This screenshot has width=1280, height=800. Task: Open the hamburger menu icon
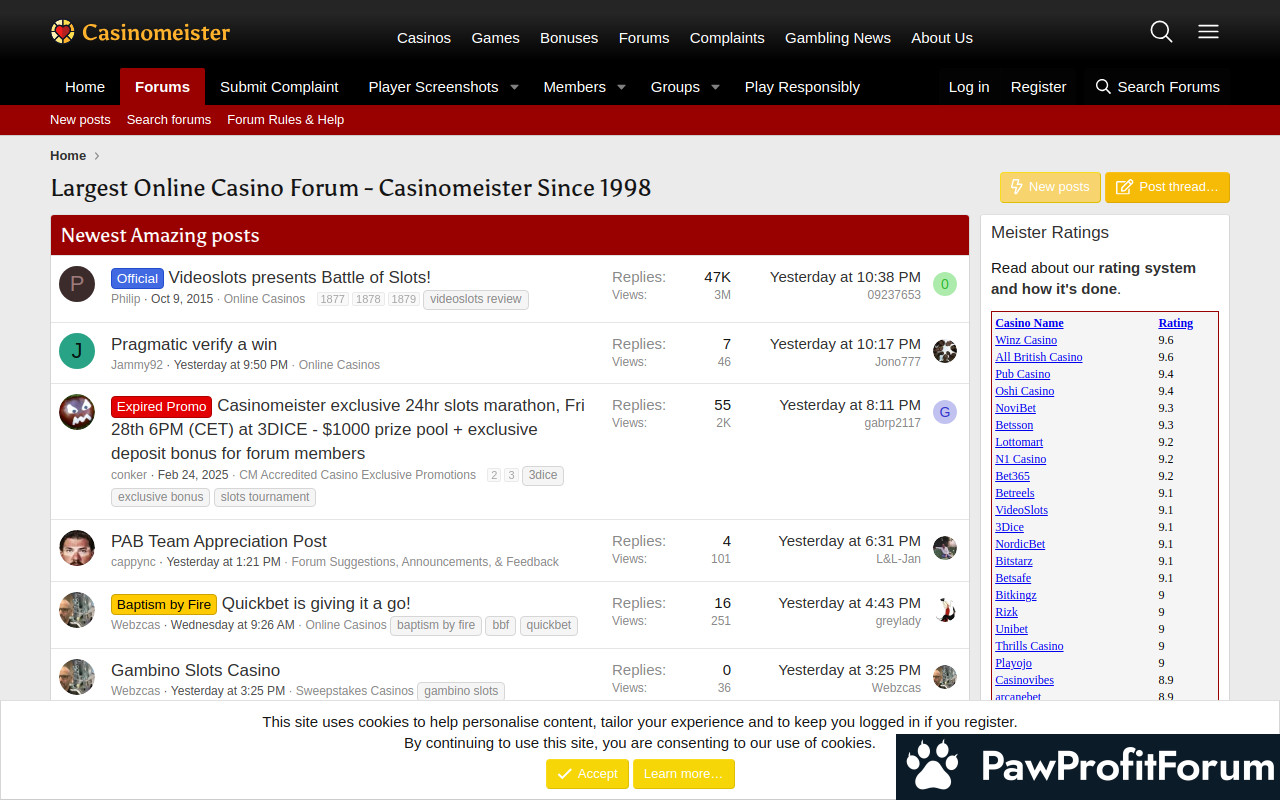tap(1208, 32)
